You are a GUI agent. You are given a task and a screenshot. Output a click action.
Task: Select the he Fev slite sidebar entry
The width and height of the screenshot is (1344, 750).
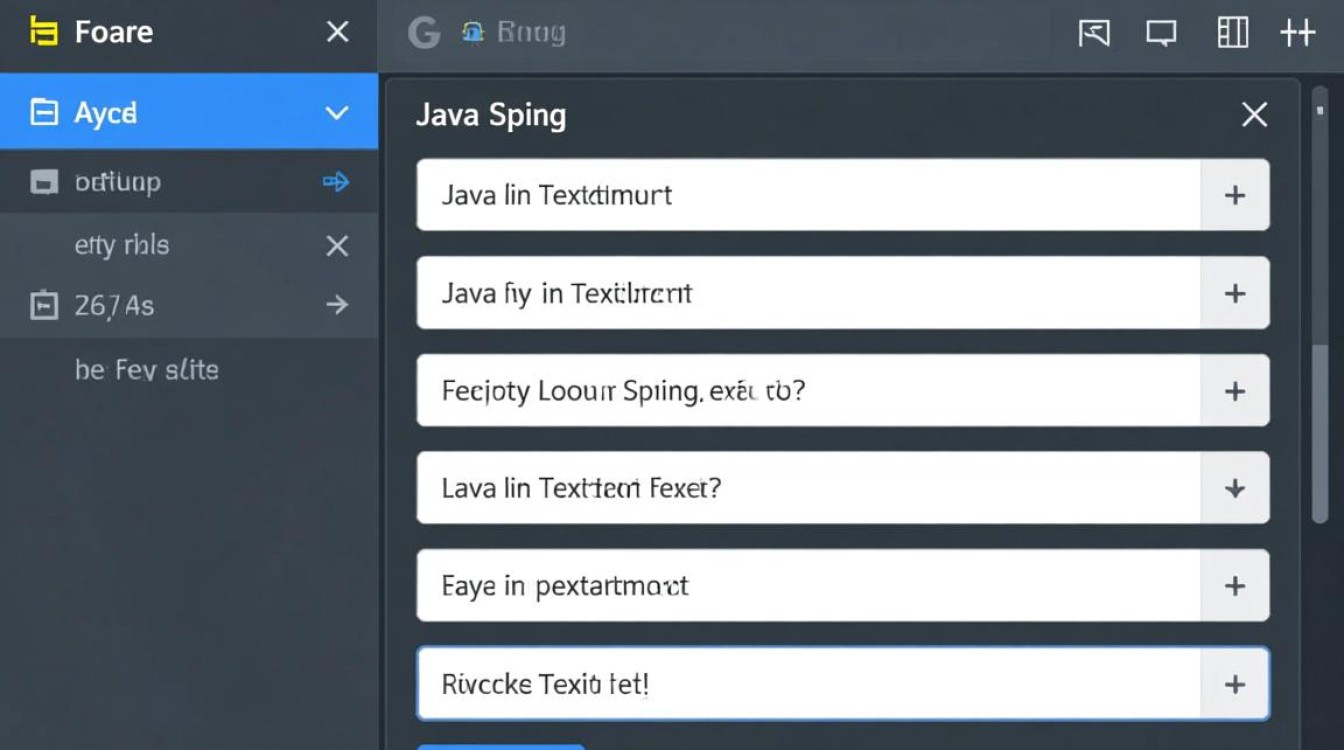click(x=146, y=370)
